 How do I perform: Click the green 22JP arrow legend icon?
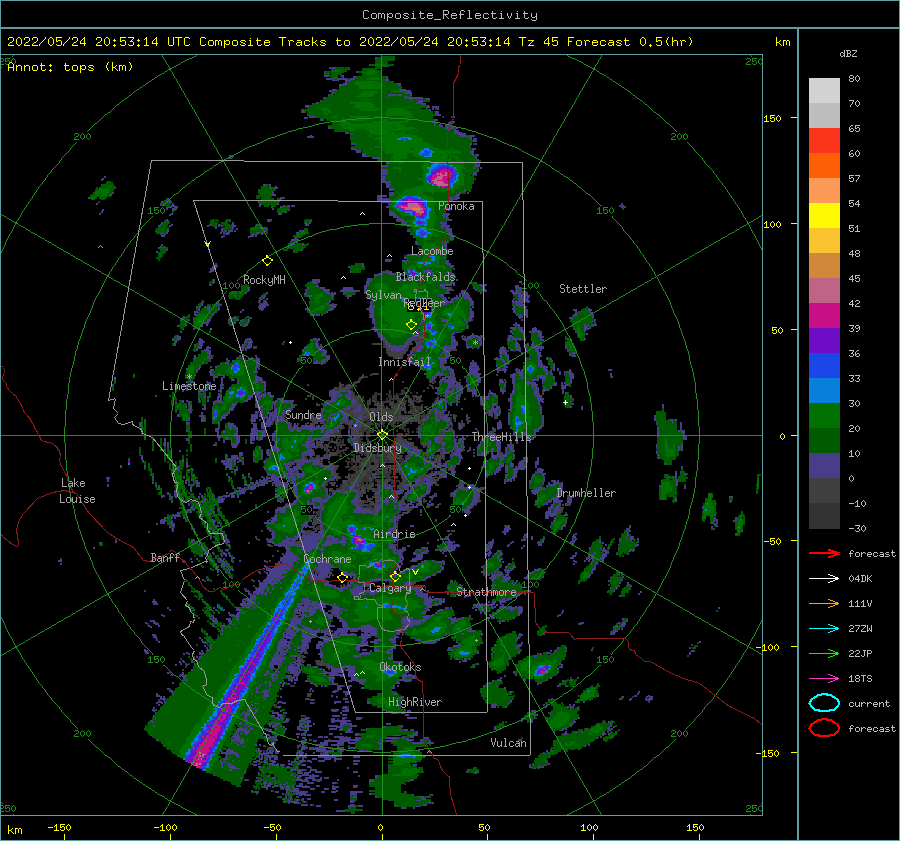click(824, 653)
